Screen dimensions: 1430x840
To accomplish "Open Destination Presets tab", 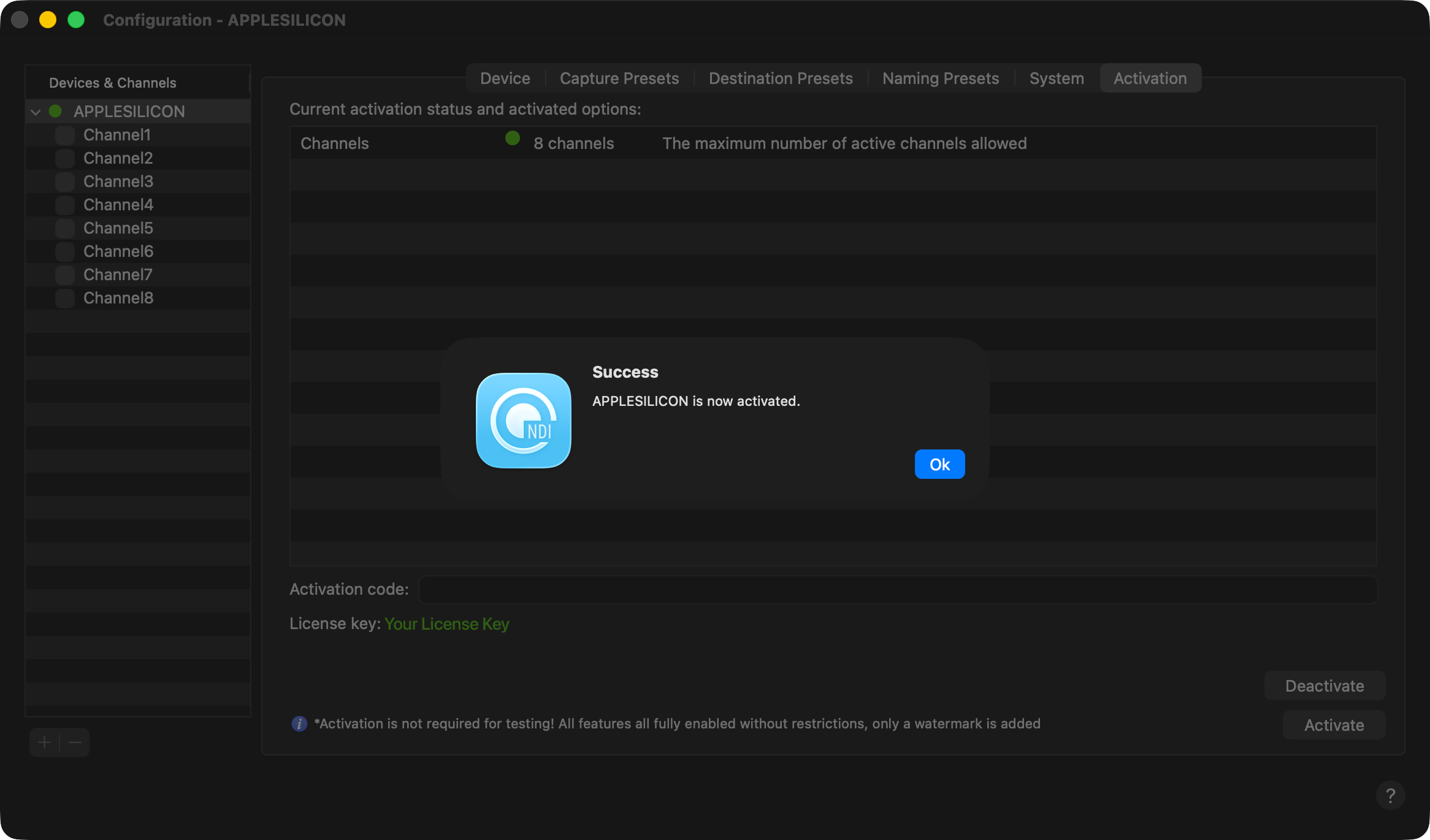I will pos(781,78).
